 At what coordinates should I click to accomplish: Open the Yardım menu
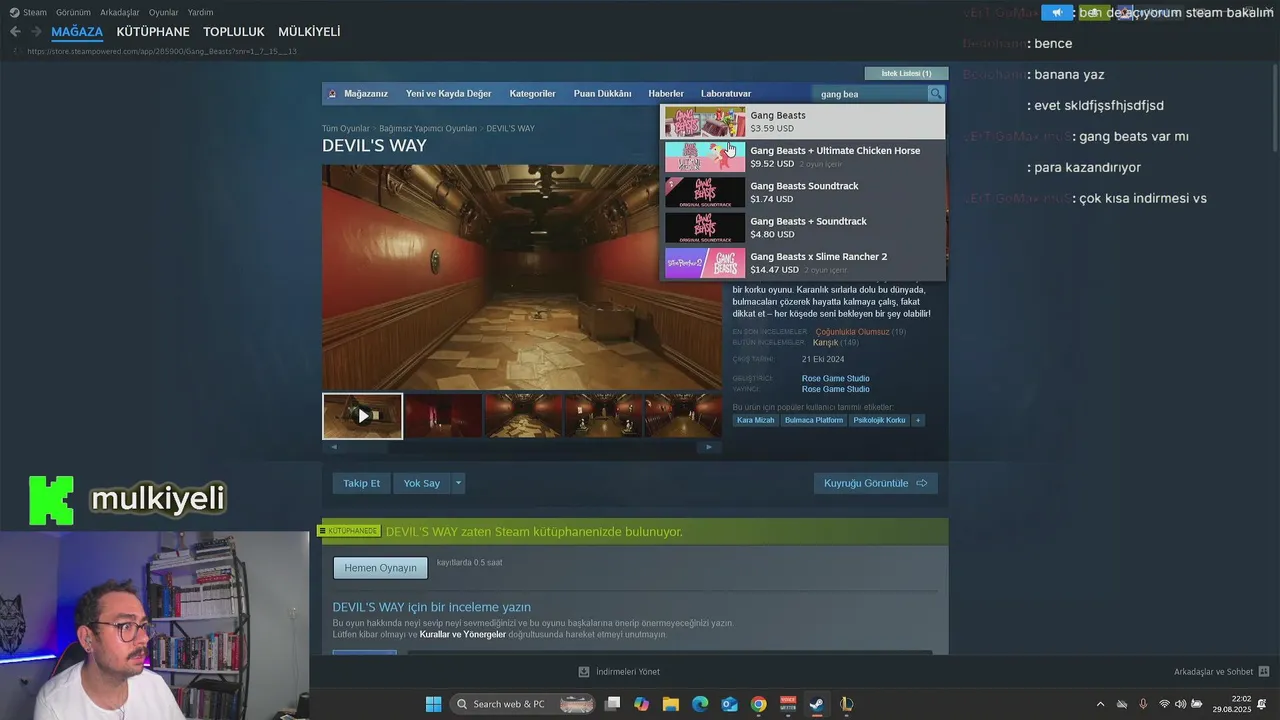(200, 12)
